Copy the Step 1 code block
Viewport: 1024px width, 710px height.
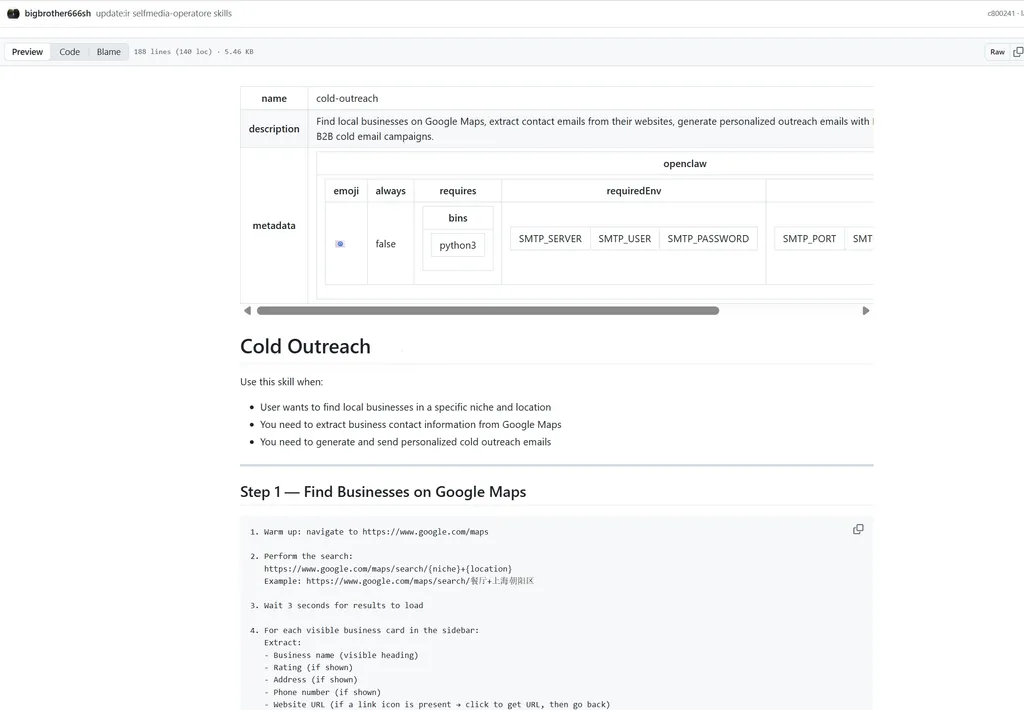(858, 529)
